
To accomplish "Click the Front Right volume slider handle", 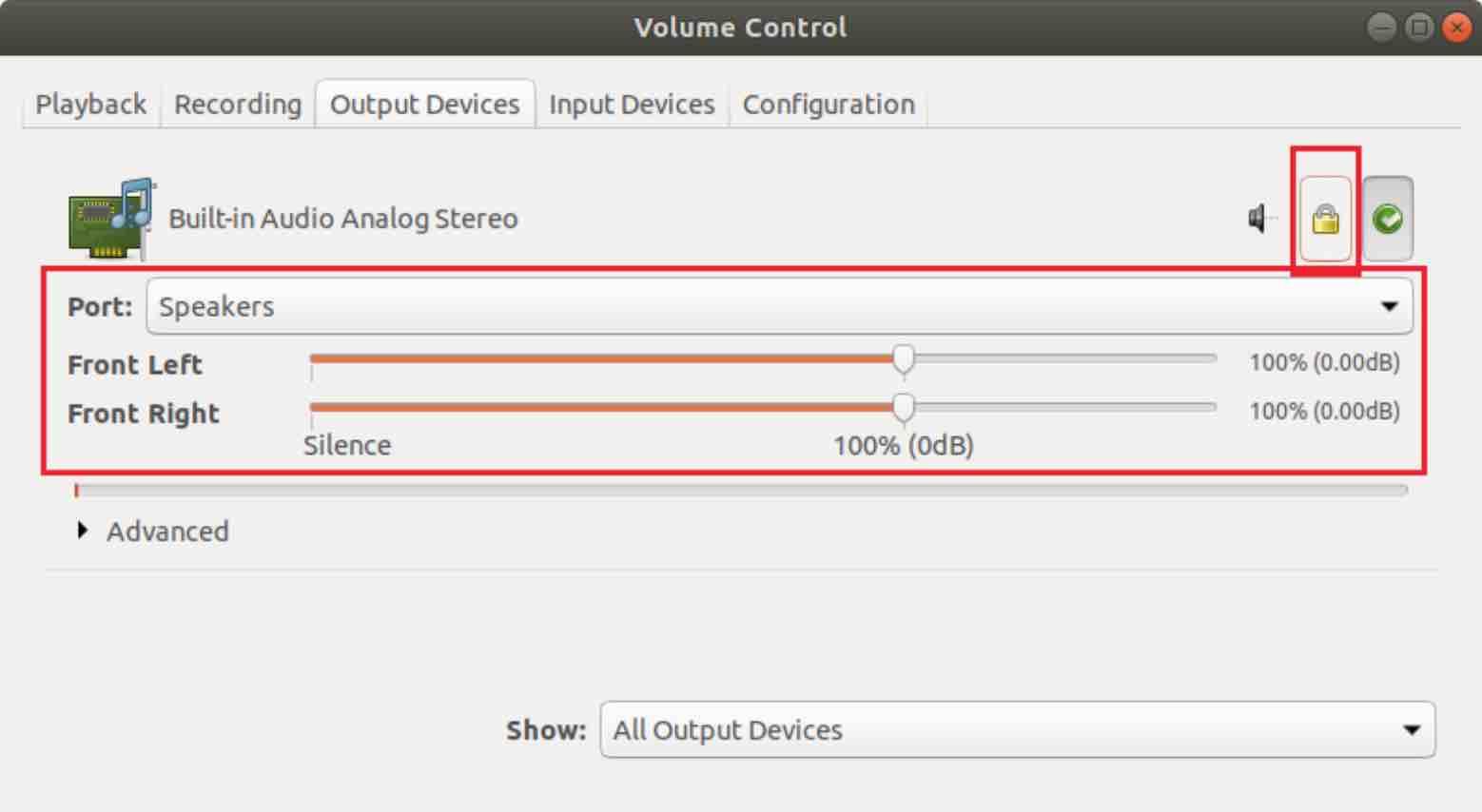I will pyautogui.click(x=904, y=408).
